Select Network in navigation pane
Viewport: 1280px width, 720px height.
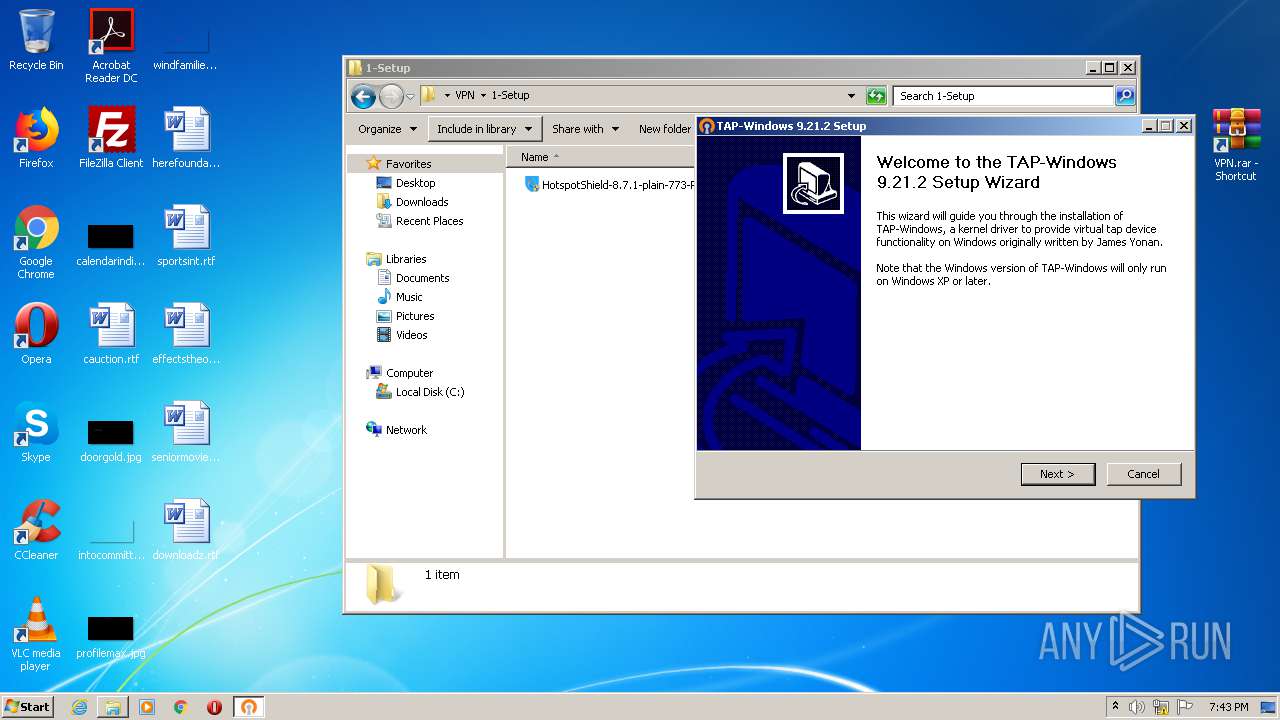pos(406,430)
